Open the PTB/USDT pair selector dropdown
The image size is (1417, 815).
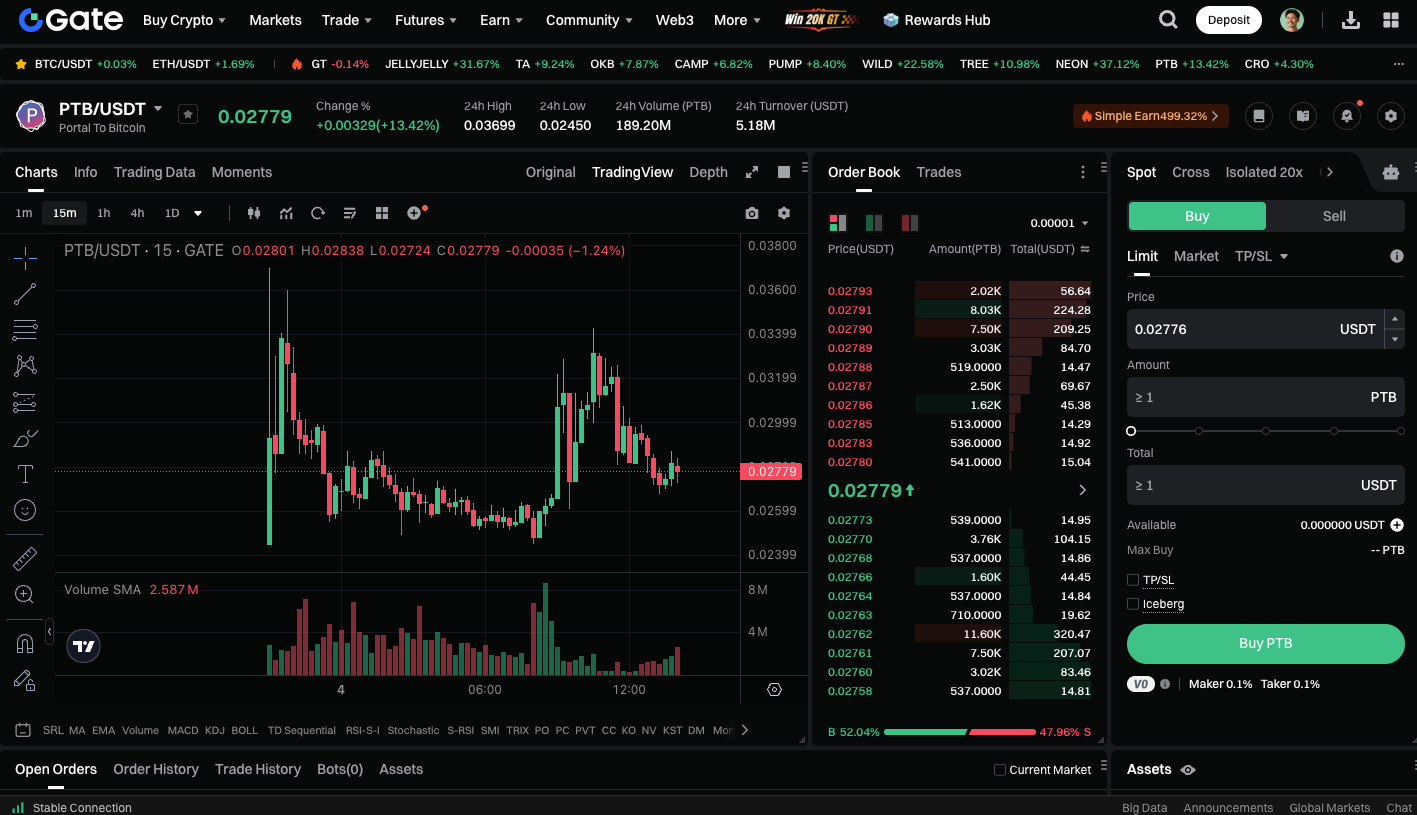(x=157, y=109)
